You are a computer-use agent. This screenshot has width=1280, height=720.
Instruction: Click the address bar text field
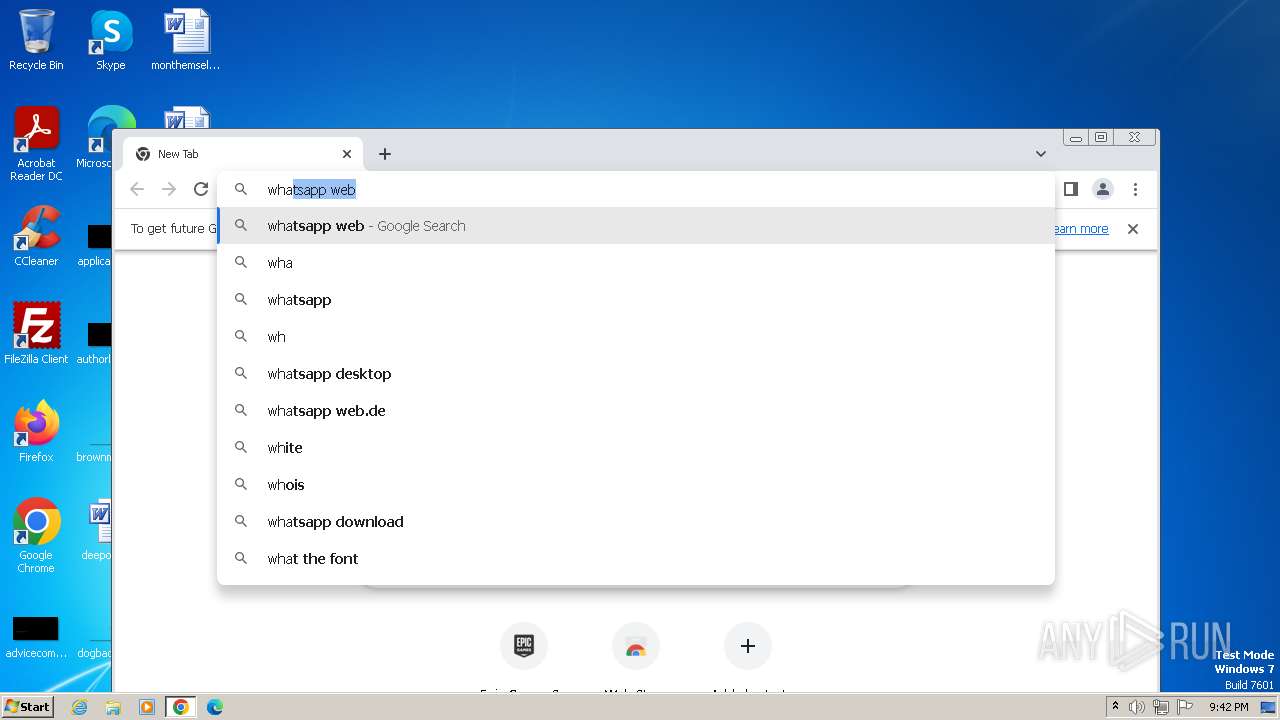click(636, 189)
